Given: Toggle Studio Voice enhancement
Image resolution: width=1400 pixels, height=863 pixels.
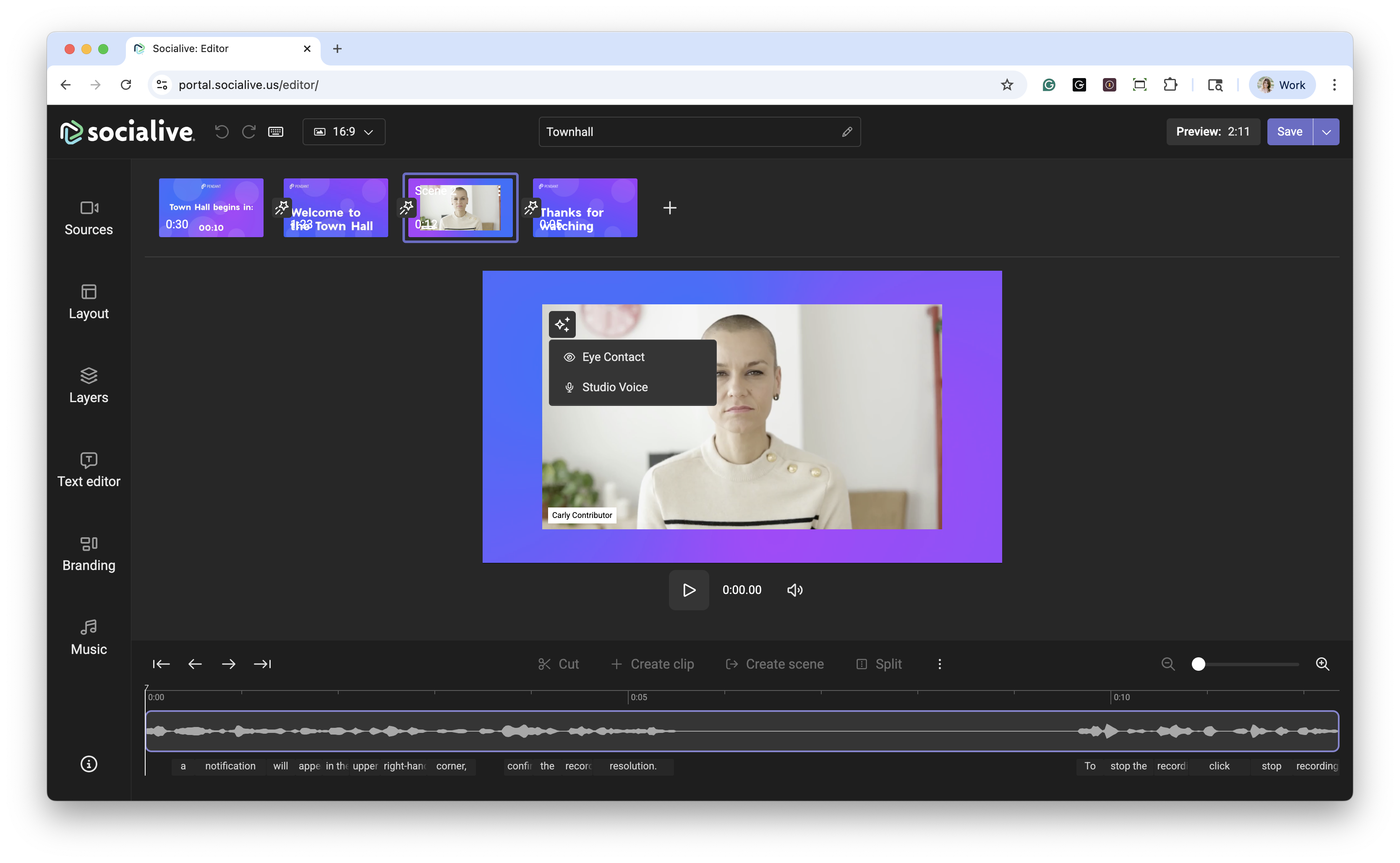Looking at the screenshot, I should [614, 387].
